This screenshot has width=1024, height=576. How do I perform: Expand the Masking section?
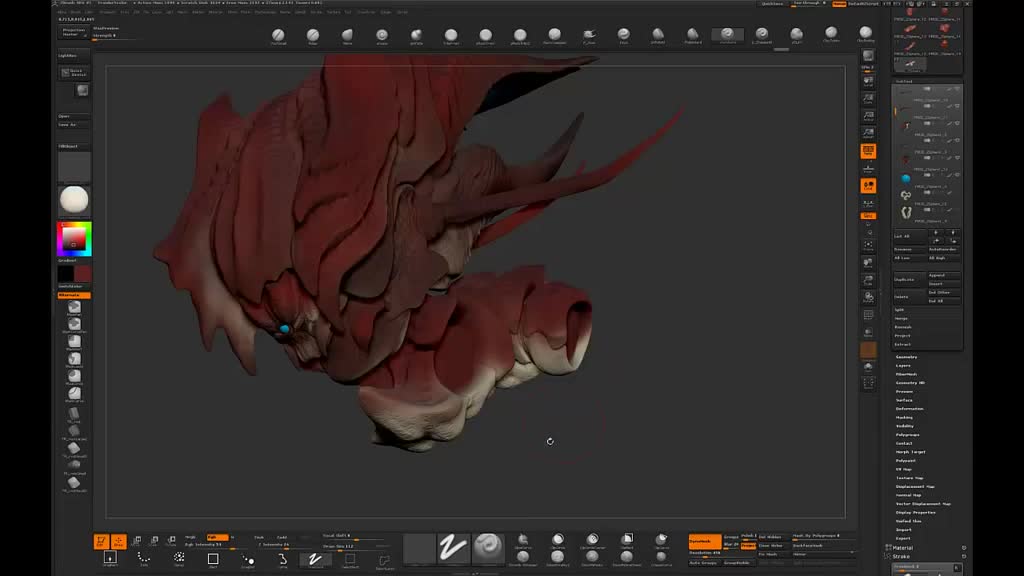tap(904, 417)
